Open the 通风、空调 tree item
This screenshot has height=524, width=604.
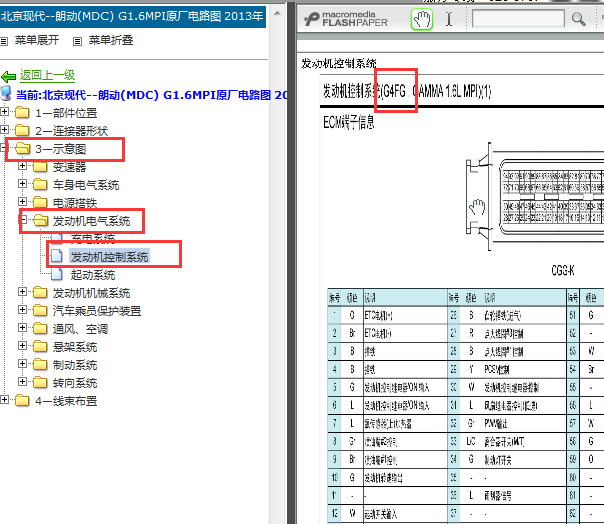click(x=80, y=329)
